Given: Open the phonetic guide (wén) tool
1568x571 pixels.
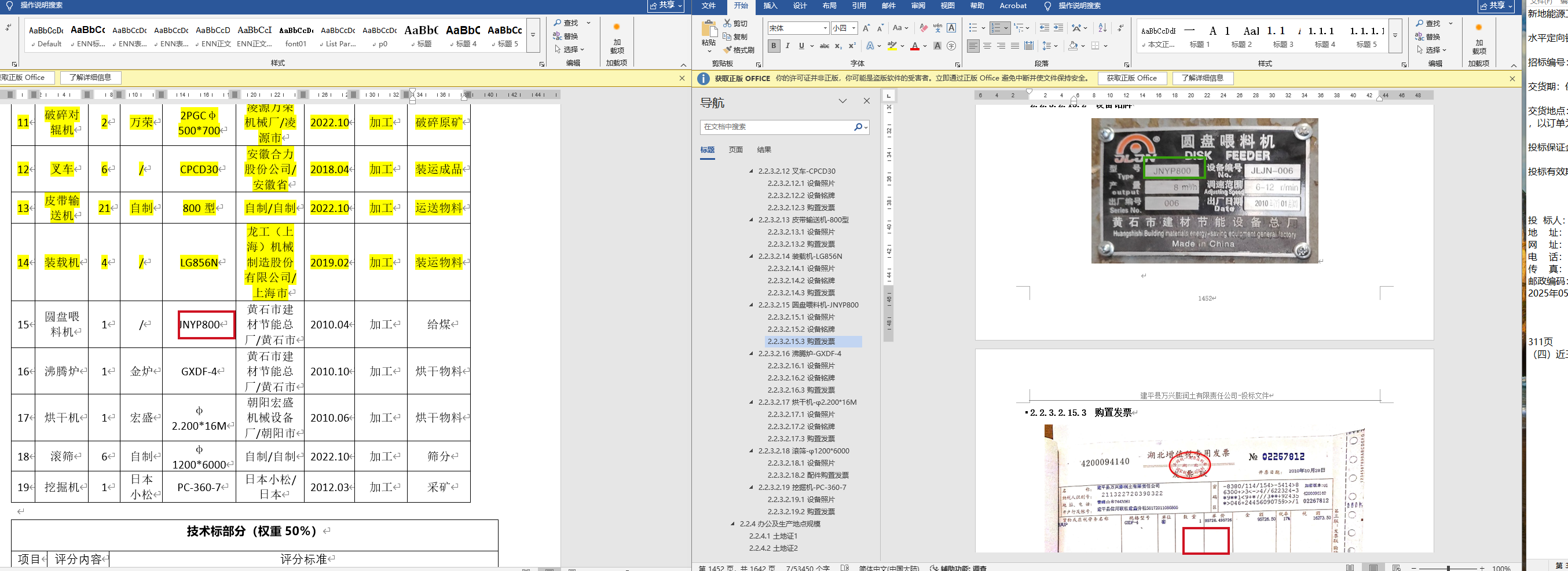Looking at the screenshot, I should (x=937, y=28).
